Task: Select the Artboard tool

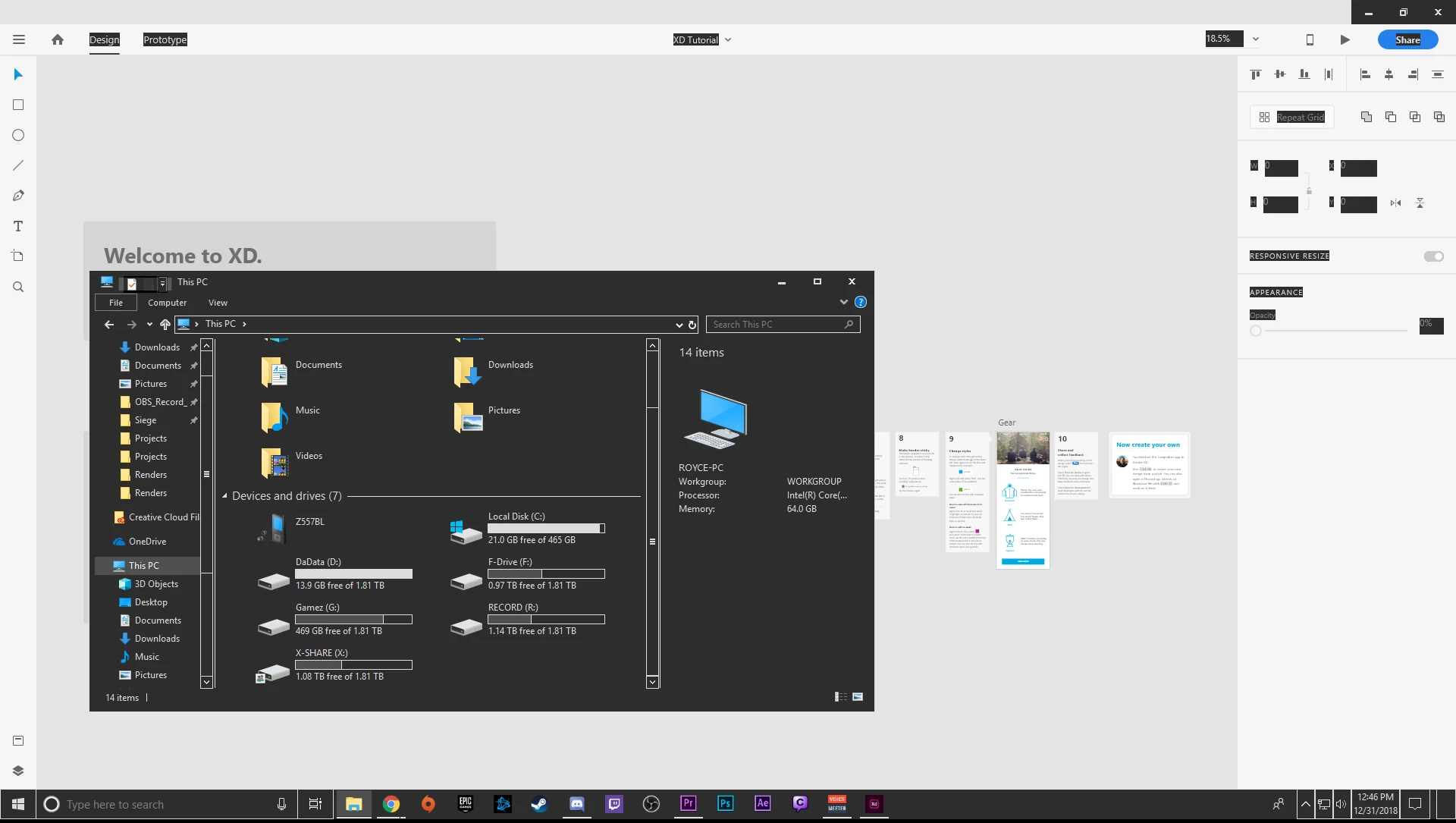Action: click(18, 256)
